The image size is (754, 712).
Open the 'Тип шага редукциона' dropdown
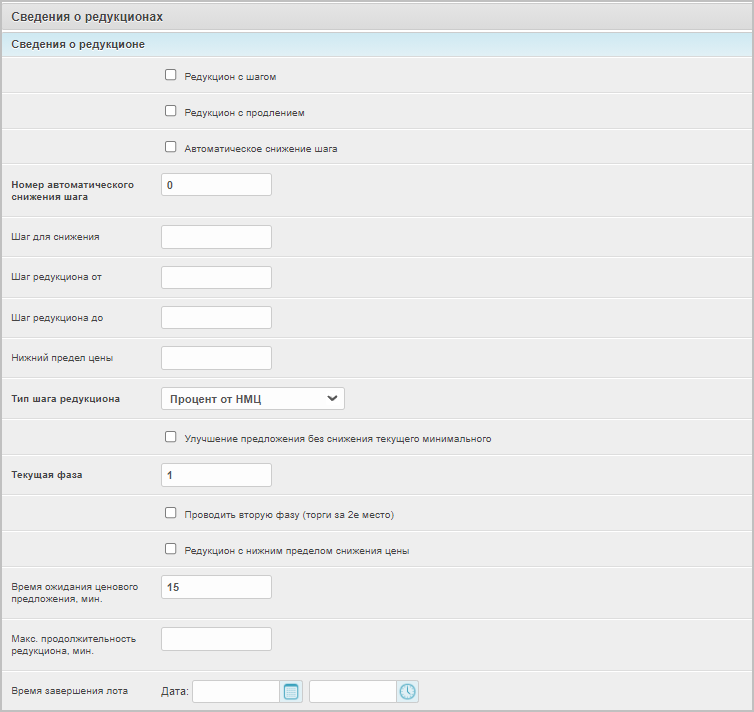point(252,399)
